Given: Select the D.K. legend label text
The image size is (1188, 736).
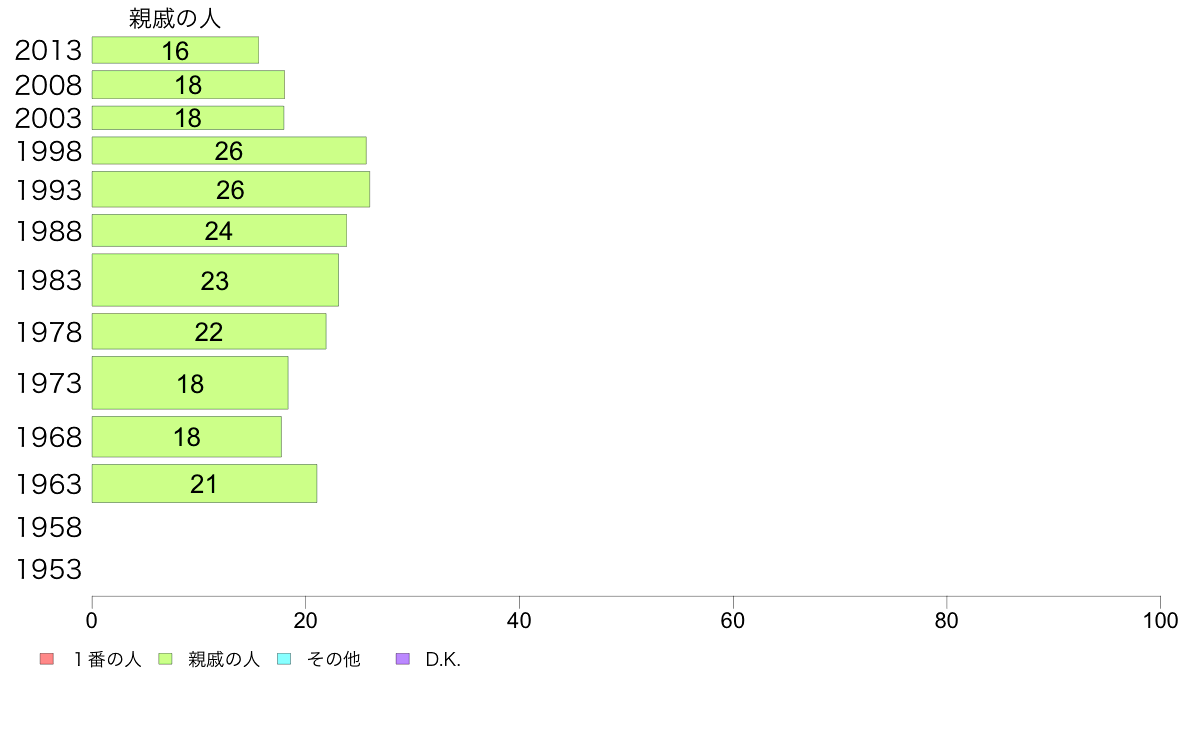Looking at the screenshot, I should click(x=442, y=660).
